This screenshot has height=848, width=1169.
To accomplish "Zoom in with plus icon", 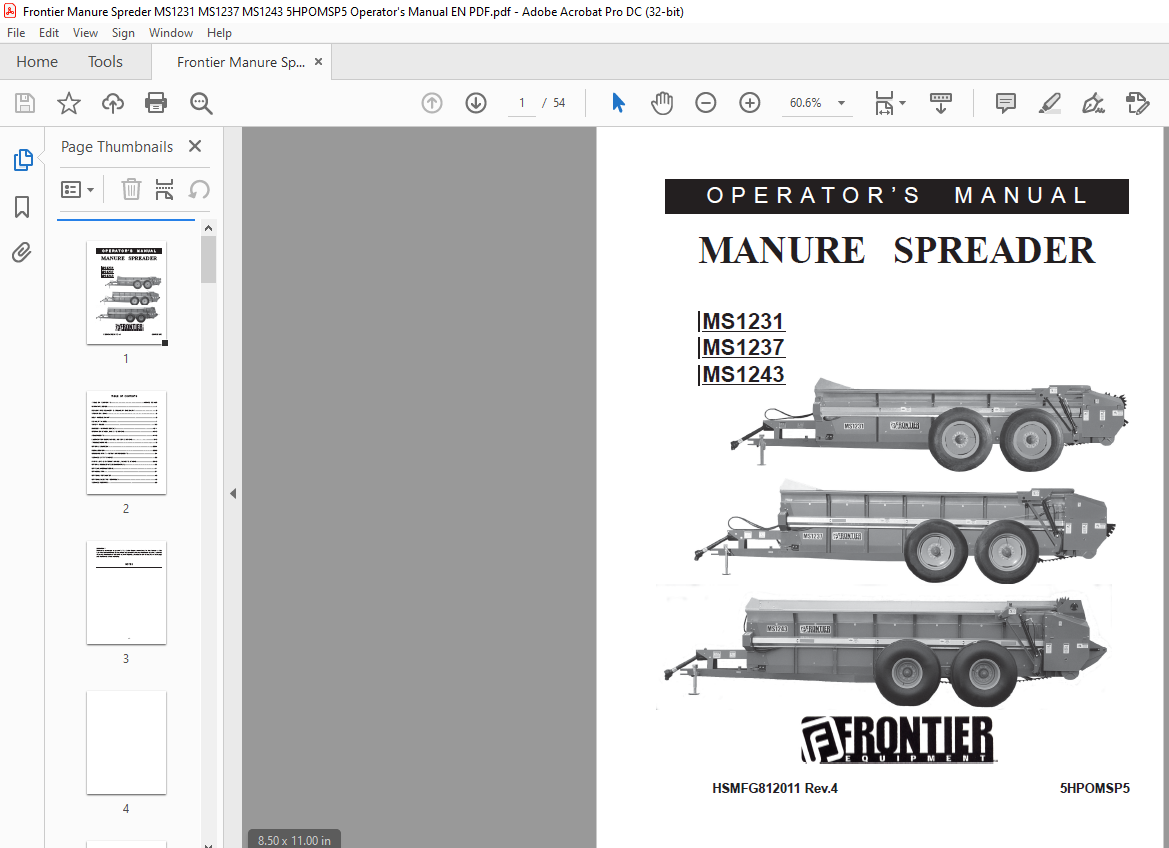I will (x=749, y=103).
